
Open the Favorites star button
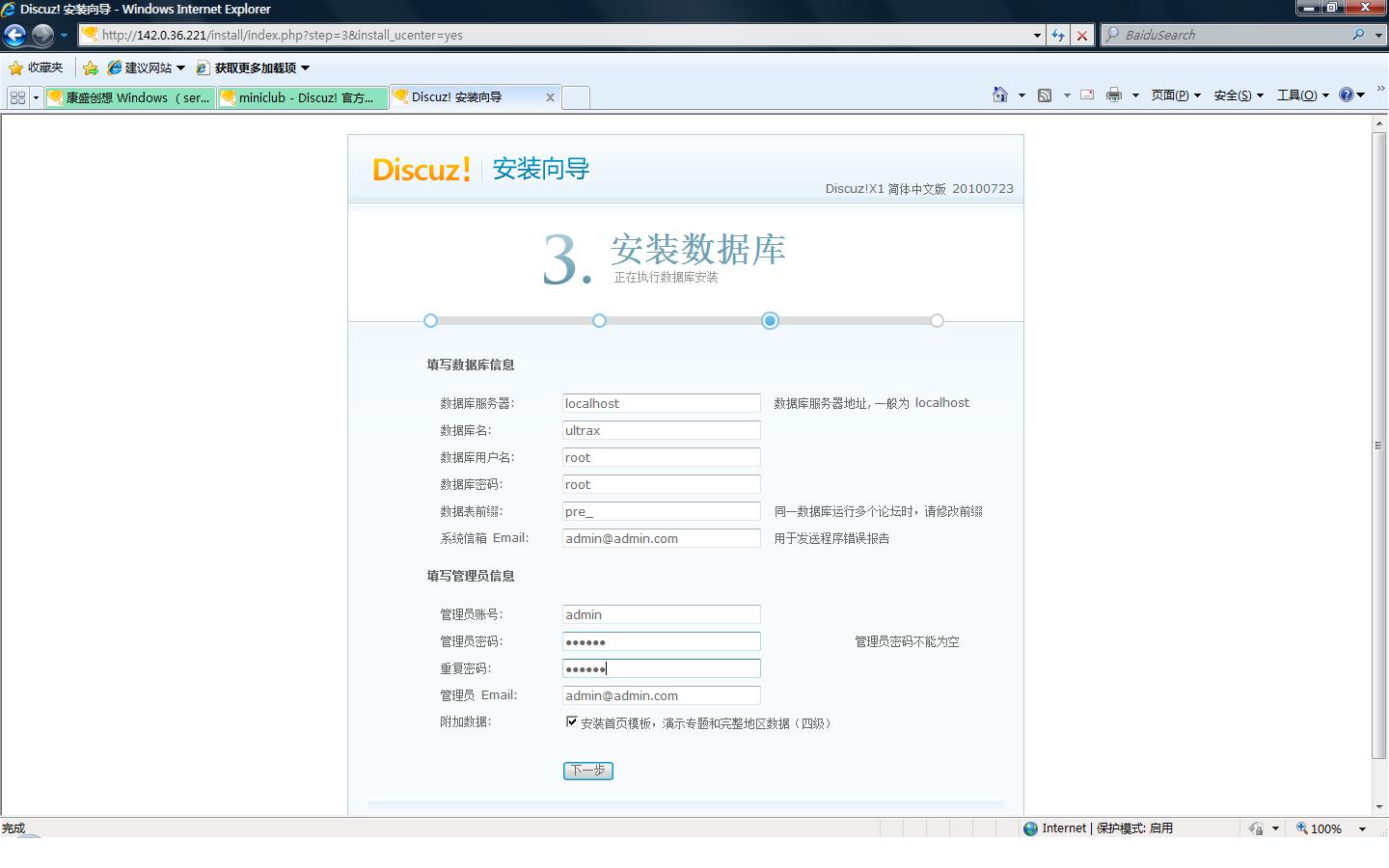[x=35, y=68]
